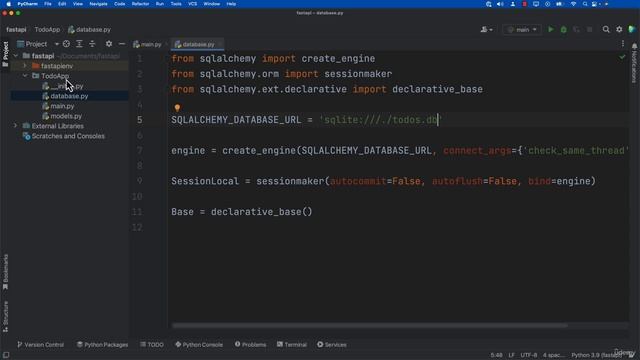Open the Problems tool window
The height and width of the screenshot is (360, 640).
(250, 344)
